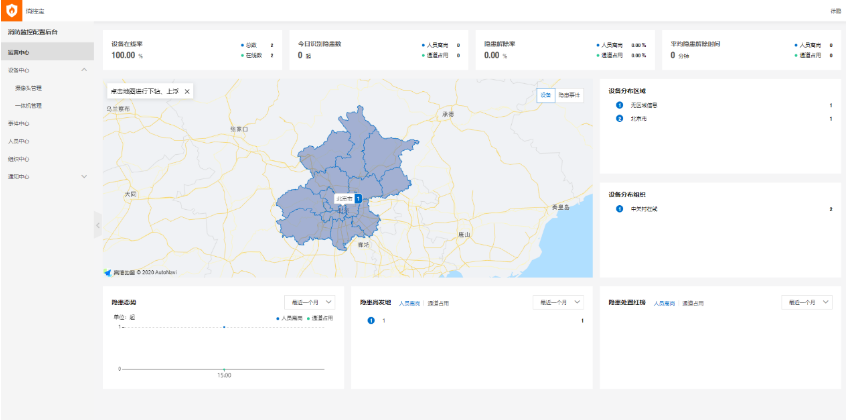Click the rank icon in 设备分布组织 list
Image resolution: width=846 pixels, height=420 pixels.
click(x=619, y=208)
